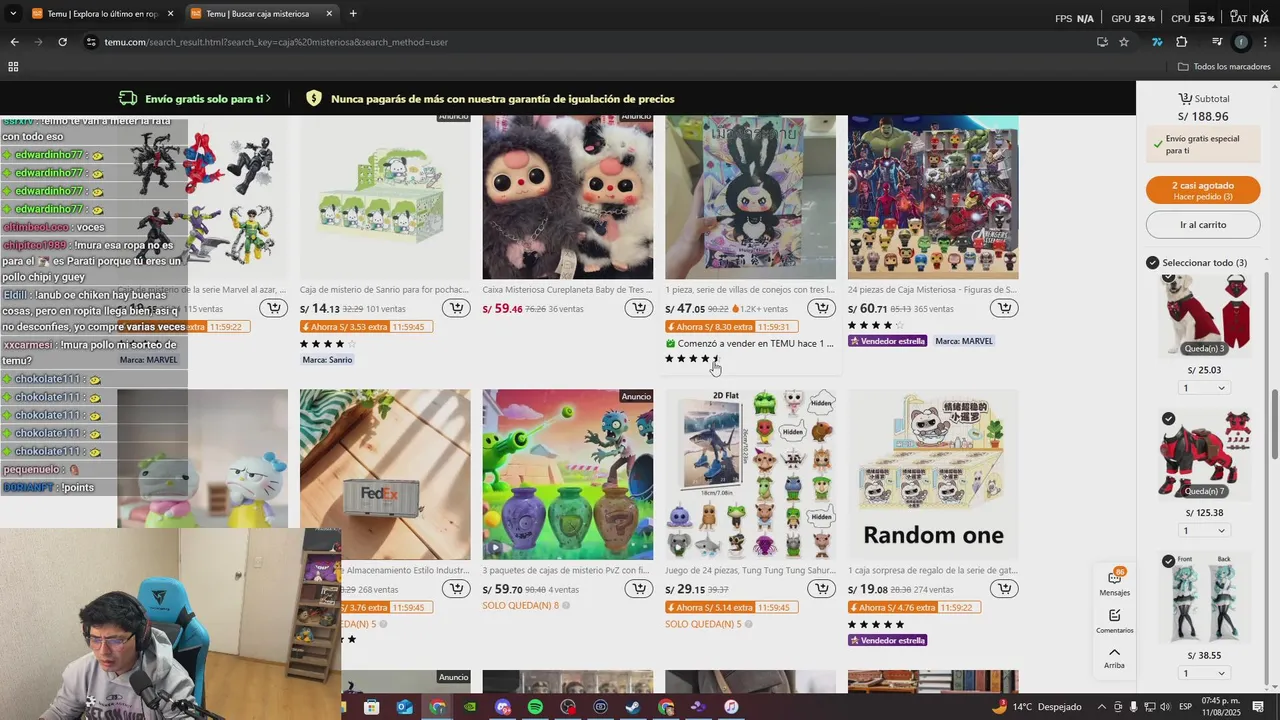Image resolution: width=1280 pixels, height=720 pixels.
Task: Click the Hacer pedido (3) button
Action: [x=1203, y=190]
